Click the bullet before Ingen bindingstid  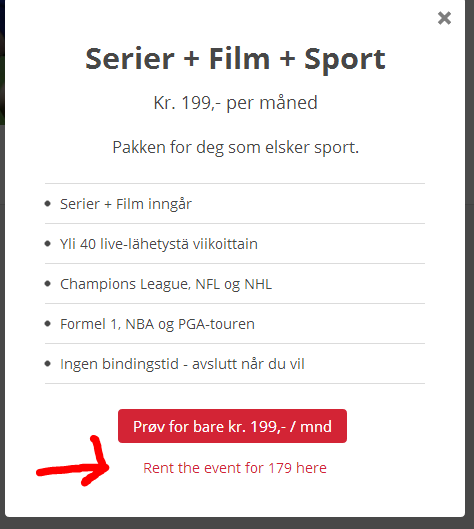click(48, 364)
